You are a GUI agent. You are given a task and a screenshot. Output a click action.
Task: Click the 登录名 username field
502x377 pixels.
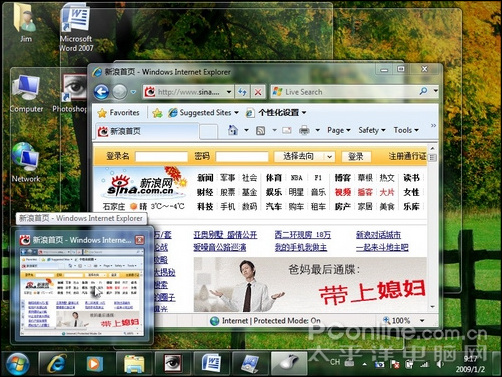(x=161, y=157)
